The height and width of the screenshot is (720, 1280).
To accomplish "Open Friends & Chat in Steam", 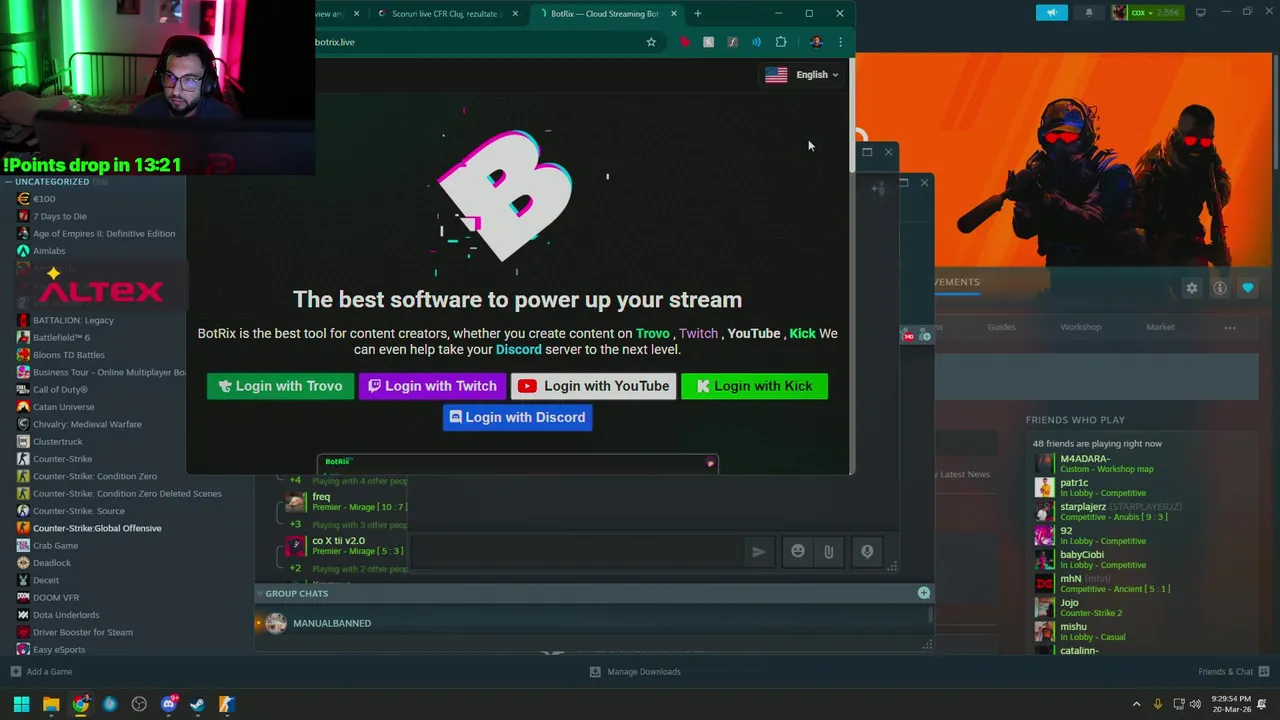I will [1234, 672].
